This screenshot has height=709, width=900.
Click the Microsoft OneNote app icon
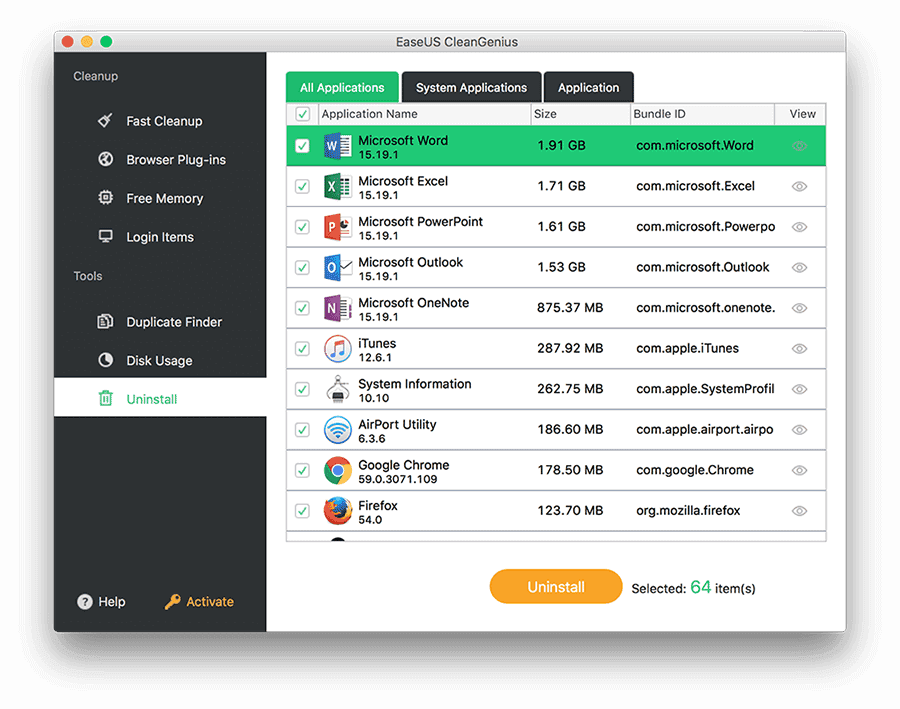pyautogui.click(x=338, y=308)
